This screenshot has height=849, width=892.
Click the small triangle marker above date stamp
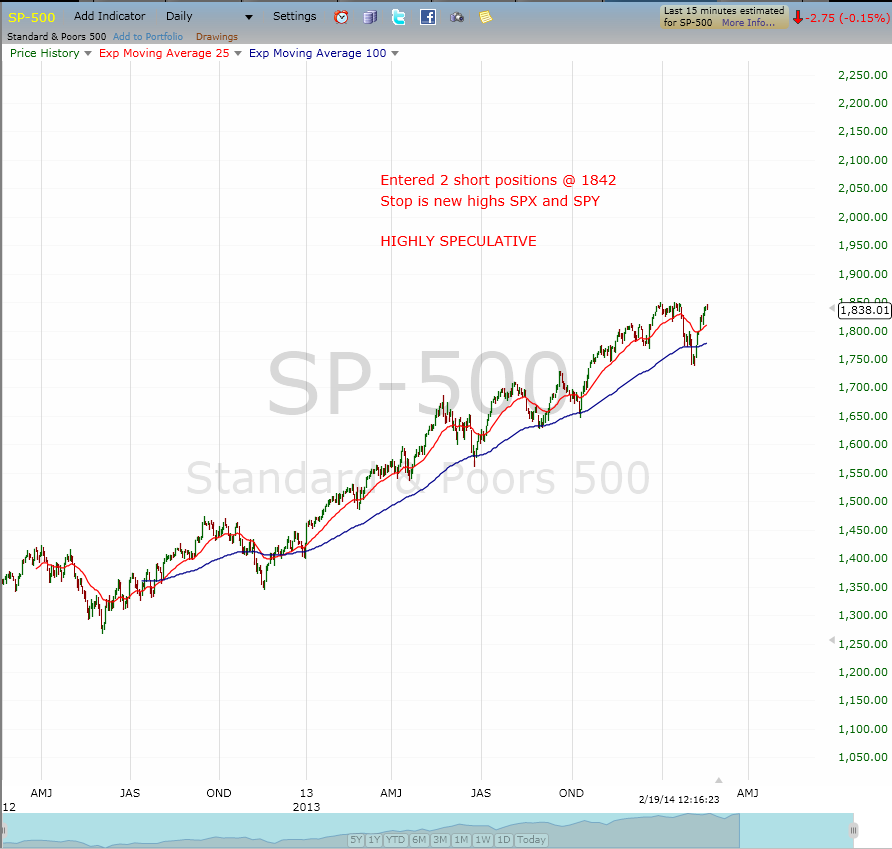[718, 780]
